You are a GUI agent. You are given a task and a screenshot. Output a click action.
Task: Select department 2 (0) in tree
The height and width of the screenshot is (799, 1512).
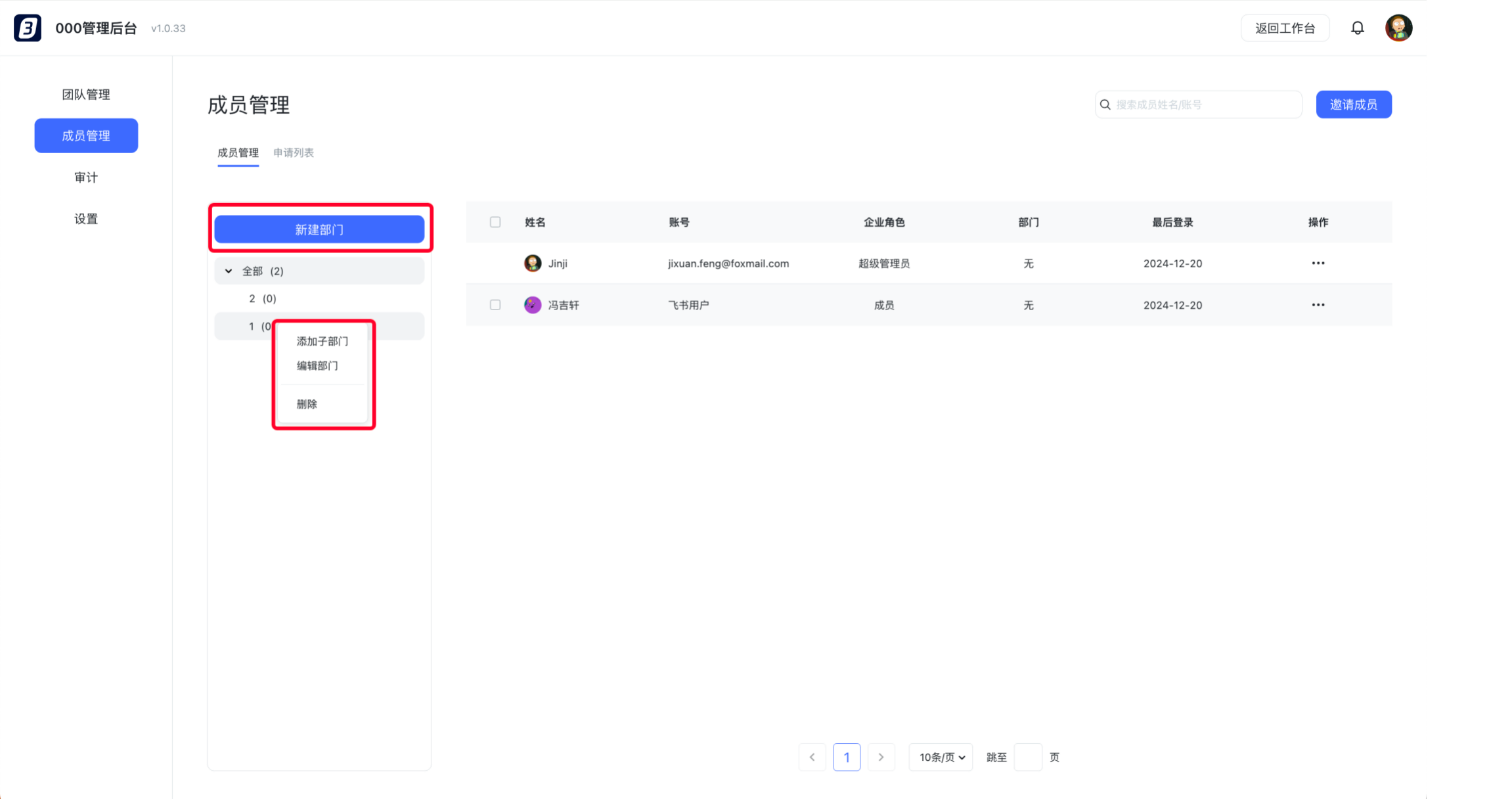319,298
